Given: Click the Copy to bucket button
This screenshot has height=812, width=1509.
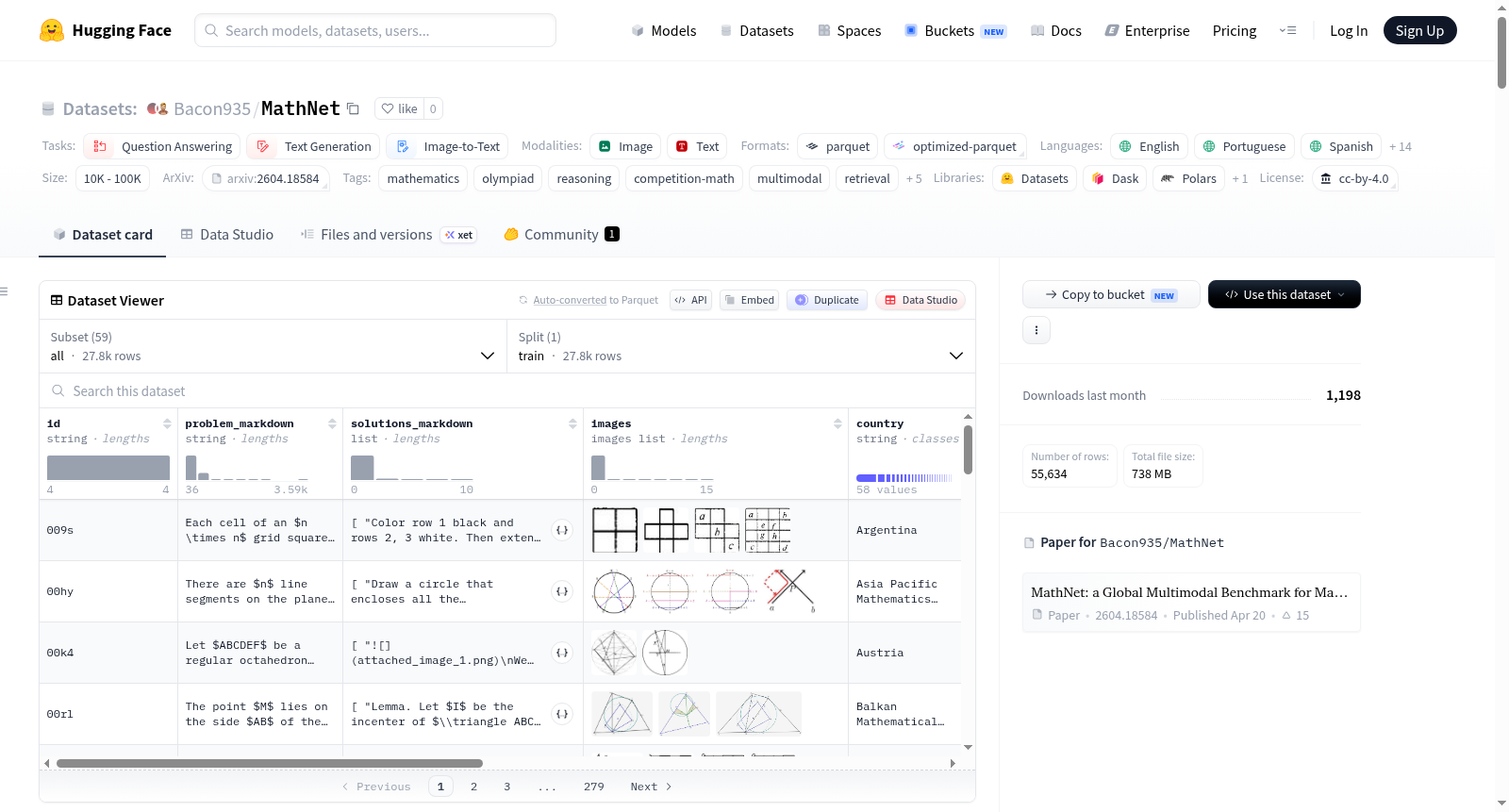Looking at the screenshot, I should (x=1111, y=294).
